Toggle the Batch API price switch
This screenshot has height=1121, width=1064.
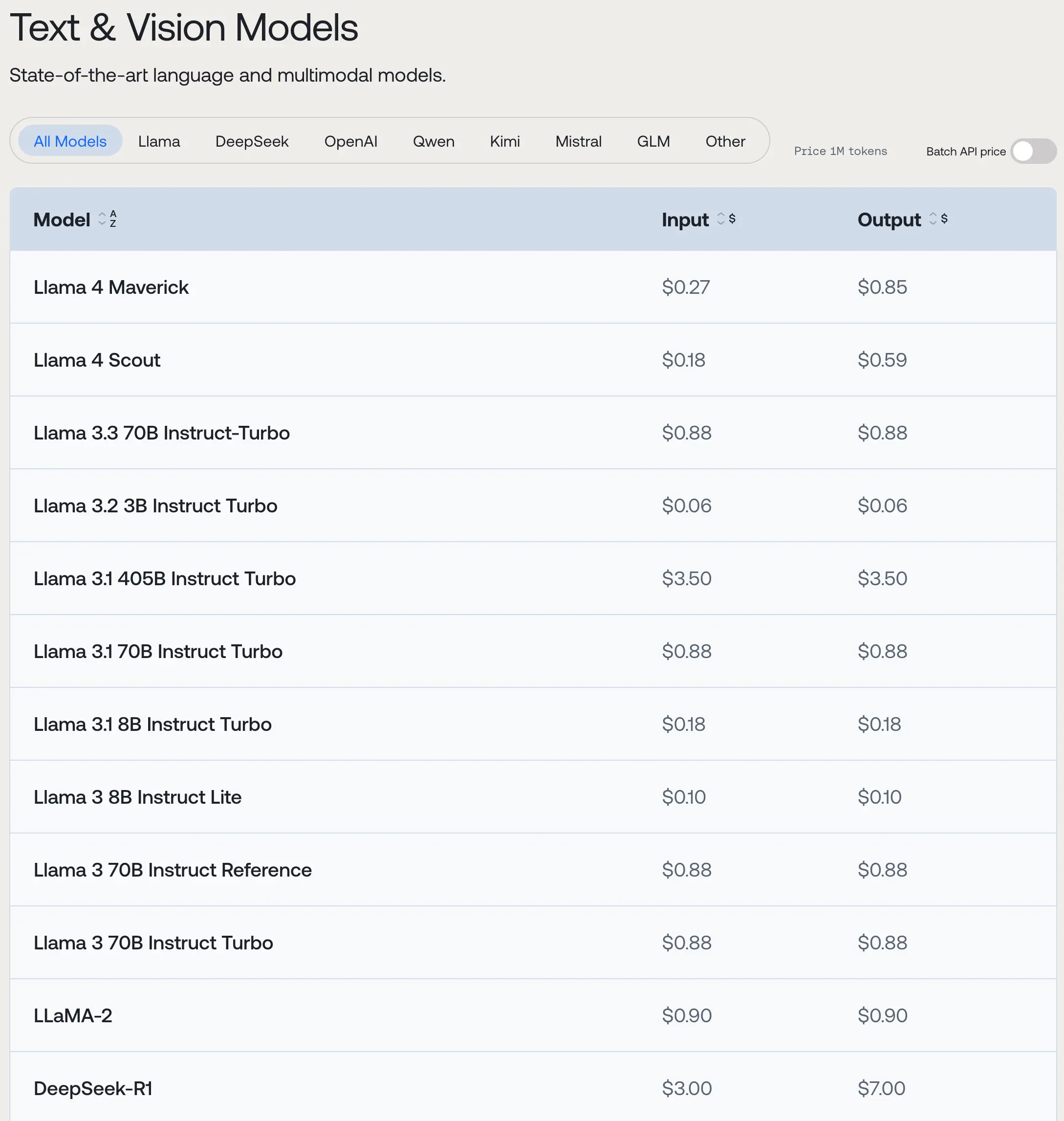tap(1033, 152)
